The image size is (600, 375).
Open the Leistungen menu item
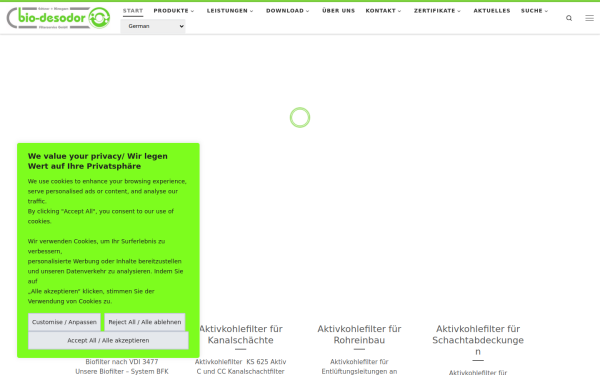click(x=227, y=11)
